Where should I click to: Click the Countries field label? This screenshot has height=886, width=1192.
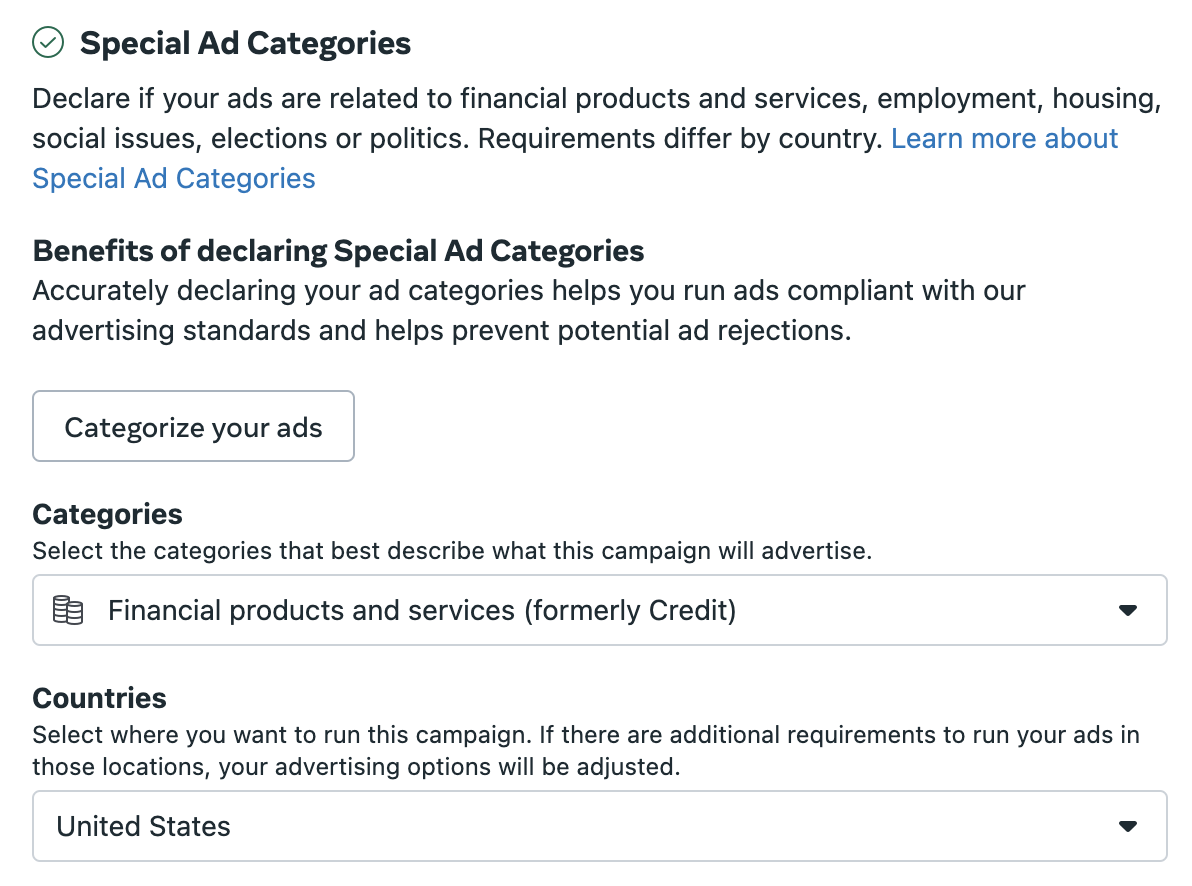tap(100, 698)
